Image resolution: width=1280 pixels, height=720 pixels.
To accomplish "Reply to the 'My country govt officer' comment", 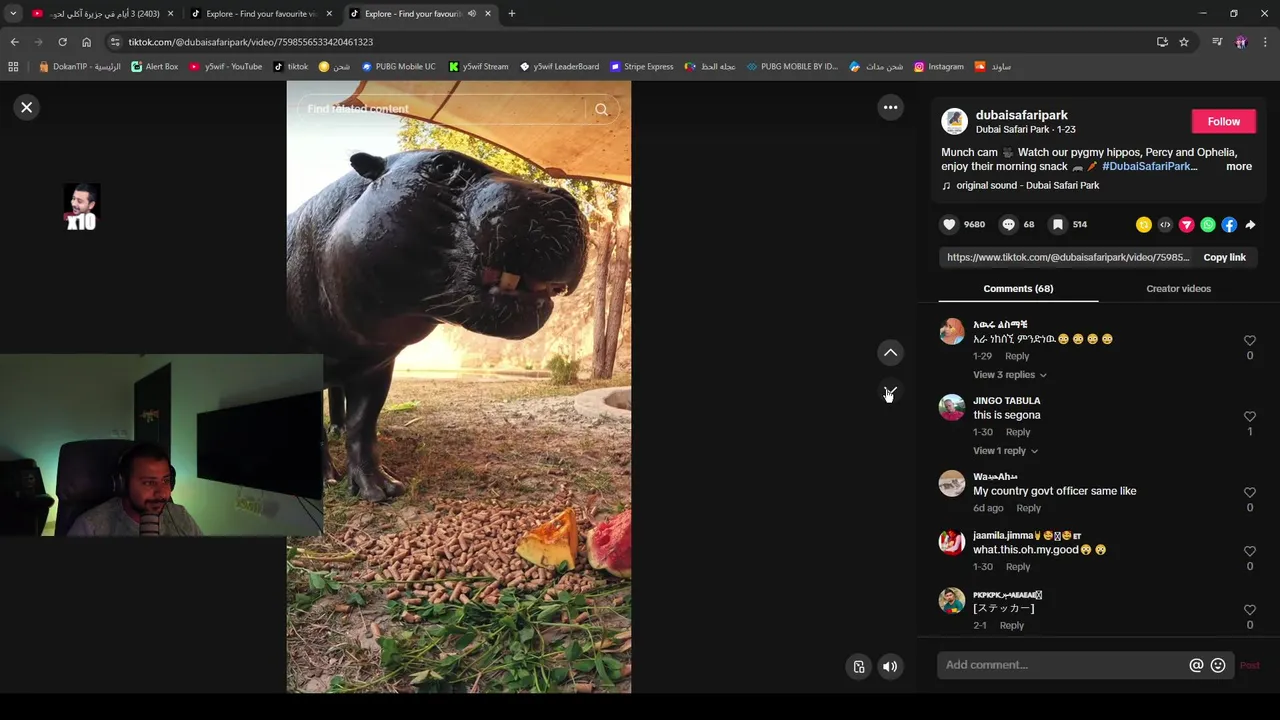I will [x=1028, y=508].
